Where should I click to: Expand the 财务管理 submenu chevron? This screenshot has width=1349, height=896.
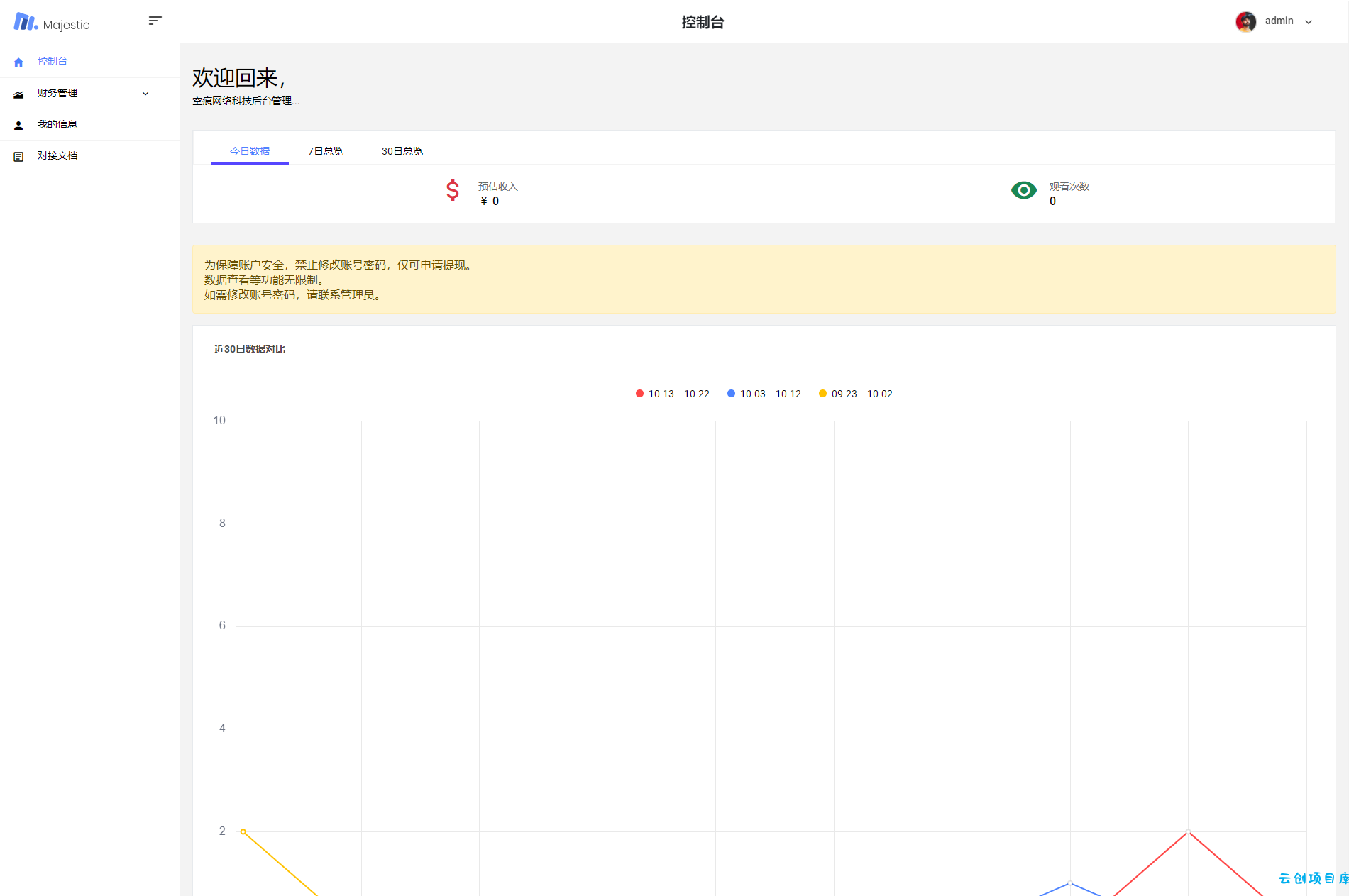coord(145,94)
